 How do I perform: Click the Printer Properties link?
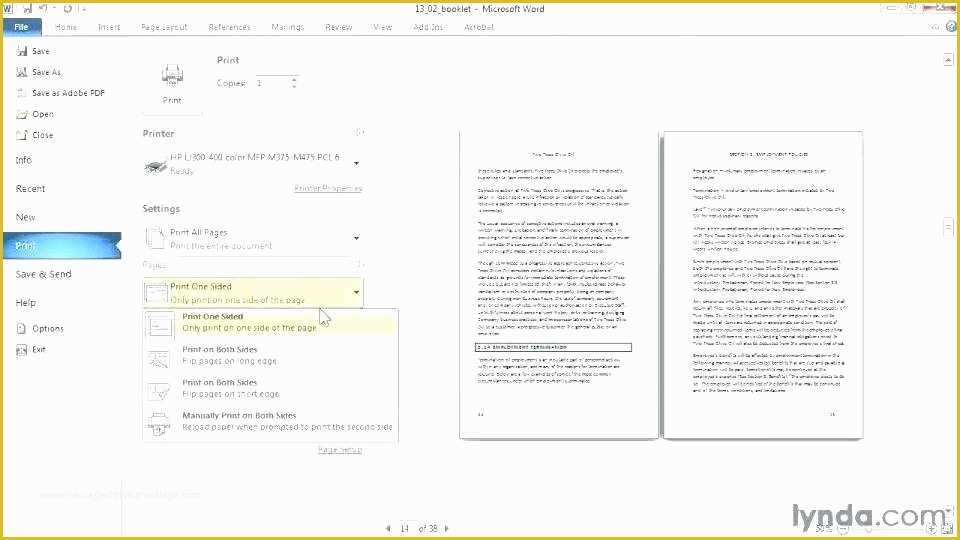[328, 188]
